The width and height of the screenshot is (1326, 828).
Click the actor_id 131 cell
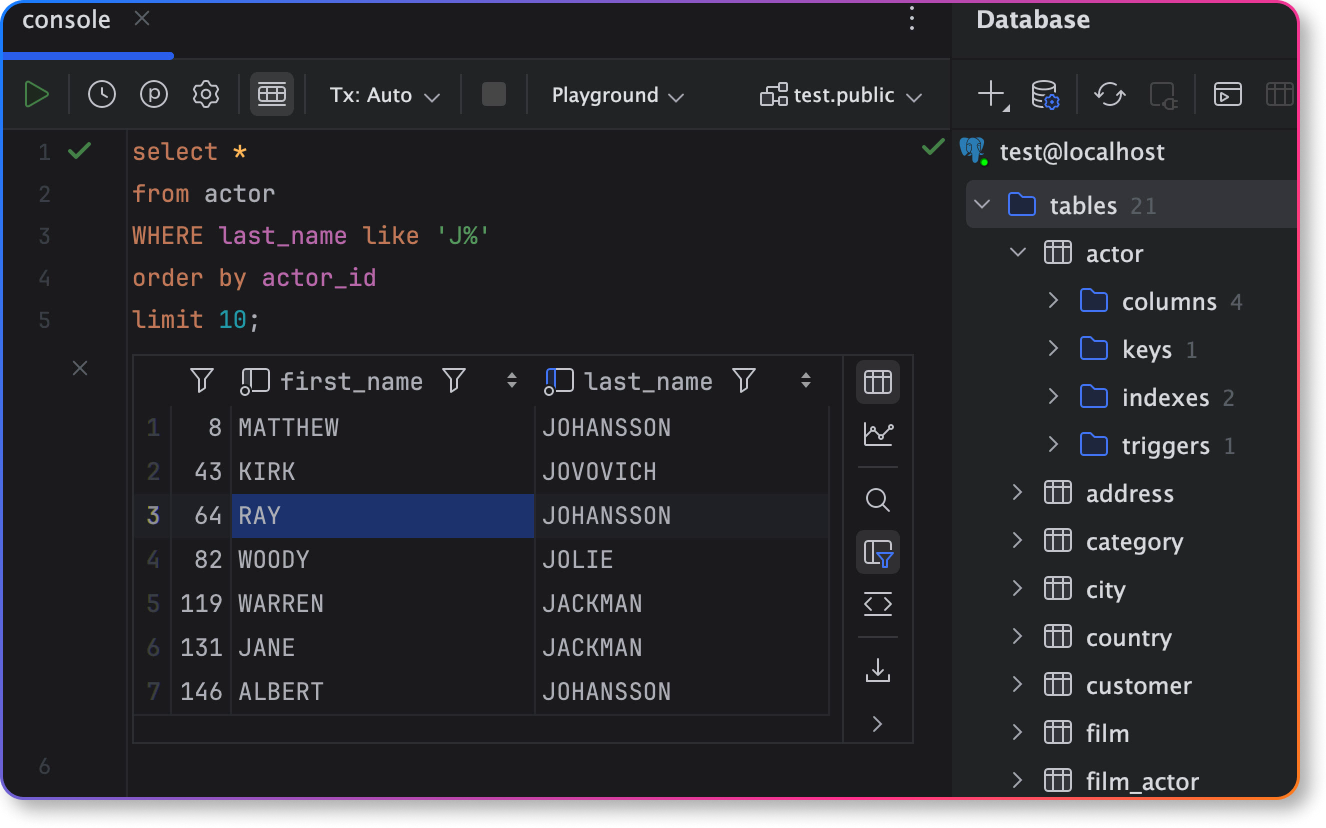tap(201, 648)
